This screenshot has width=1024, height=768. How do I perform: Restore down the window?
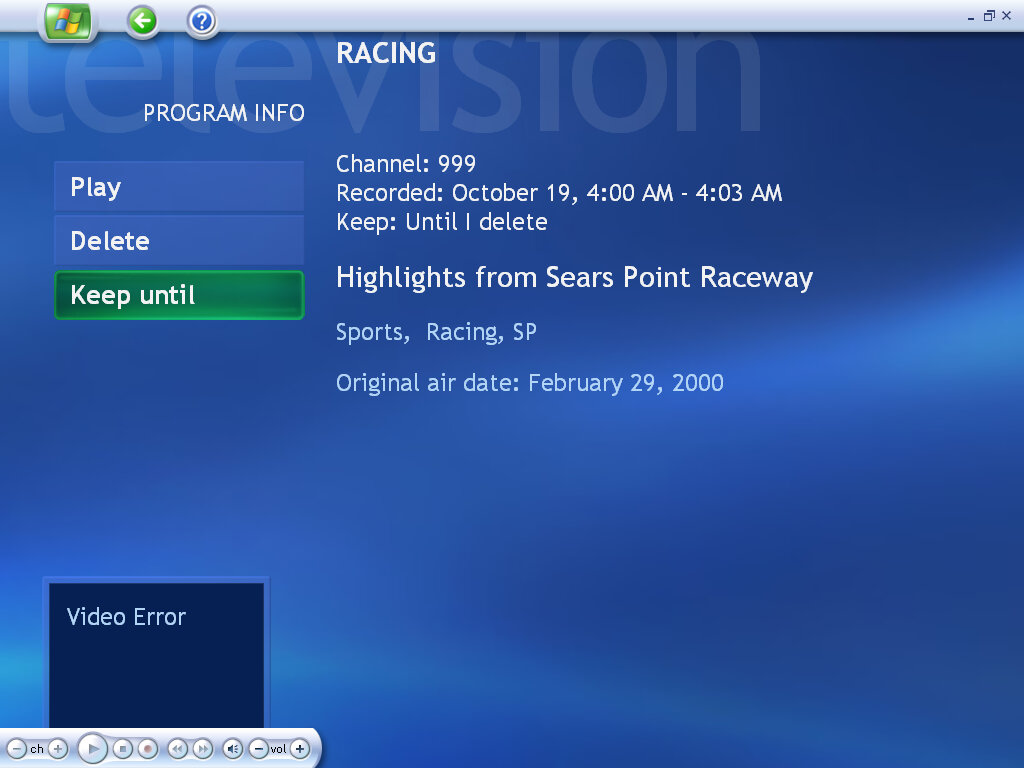[x=989, y=16]
